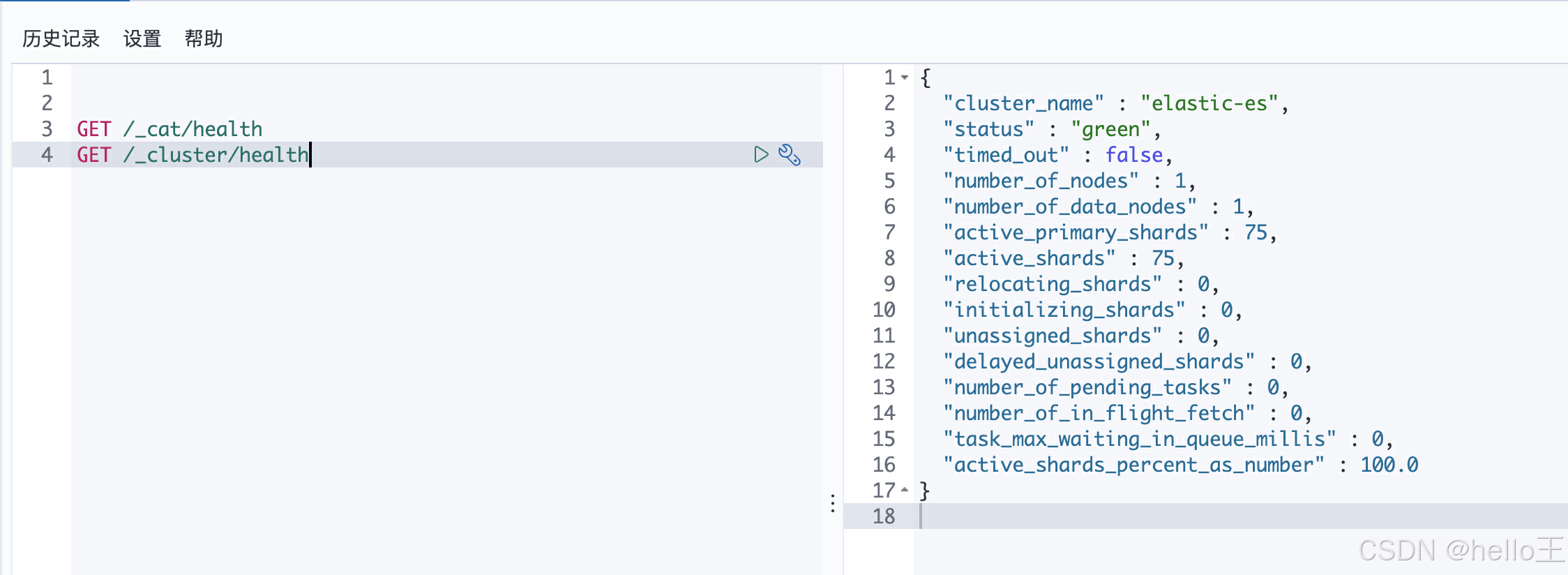Click the 100.0 percent value
The height and width of the screenshot is (575, 1568).
[1389, 465]
